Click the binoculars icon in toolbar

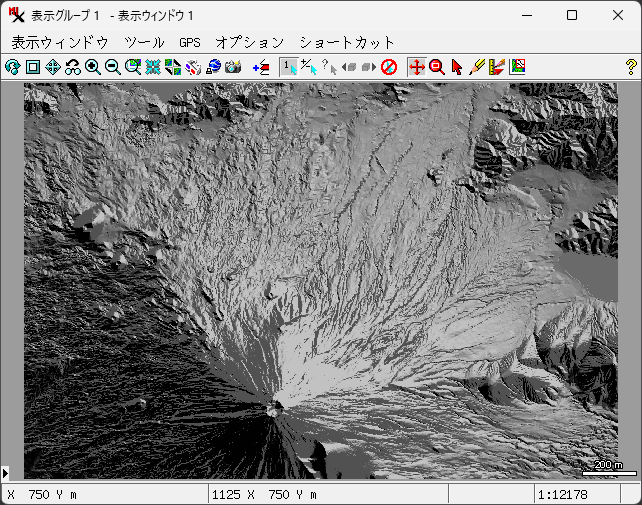pyautogui.click(x=73, y=67)
